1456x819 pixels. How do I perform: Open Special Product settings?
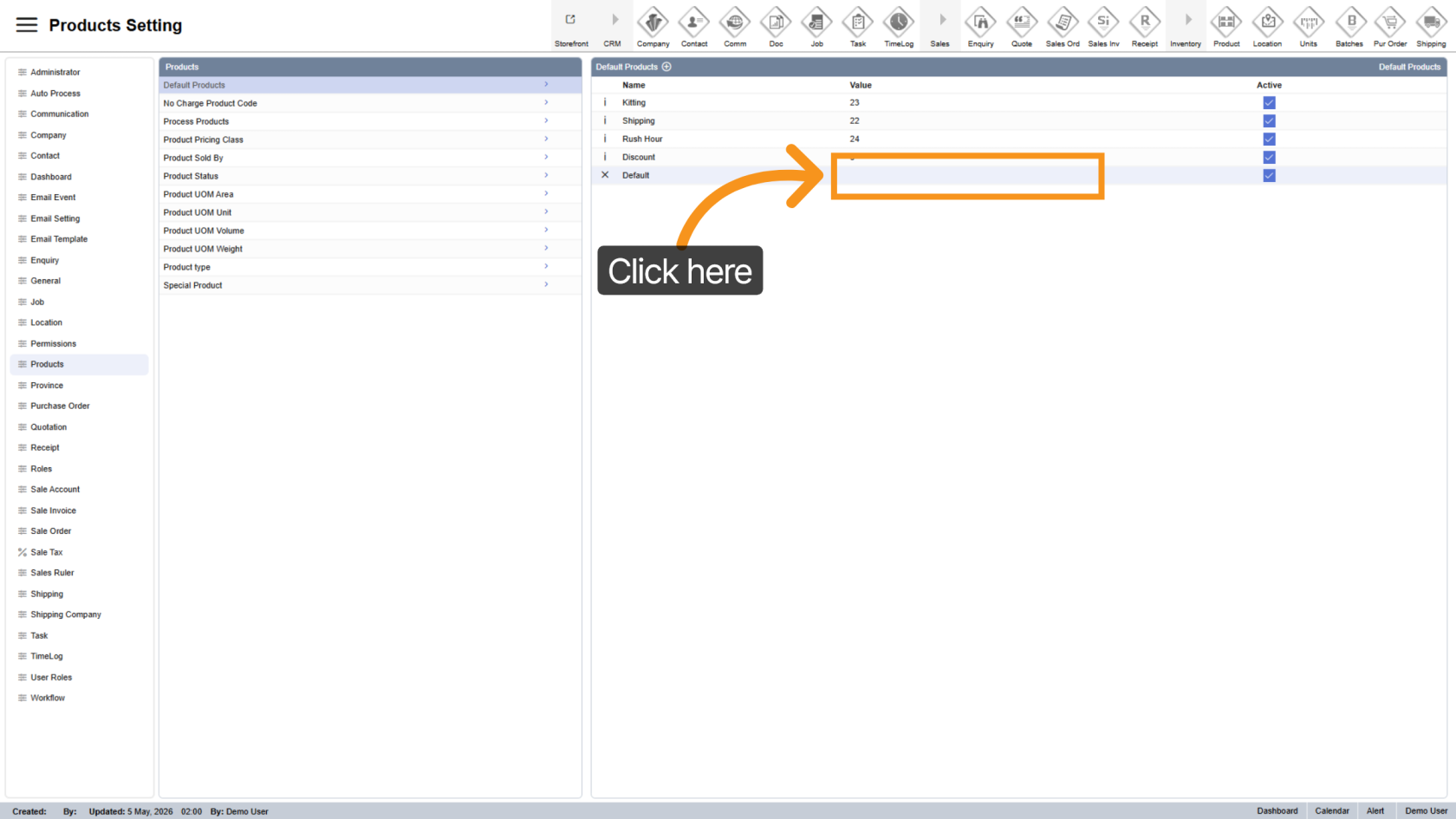point(370,285)
